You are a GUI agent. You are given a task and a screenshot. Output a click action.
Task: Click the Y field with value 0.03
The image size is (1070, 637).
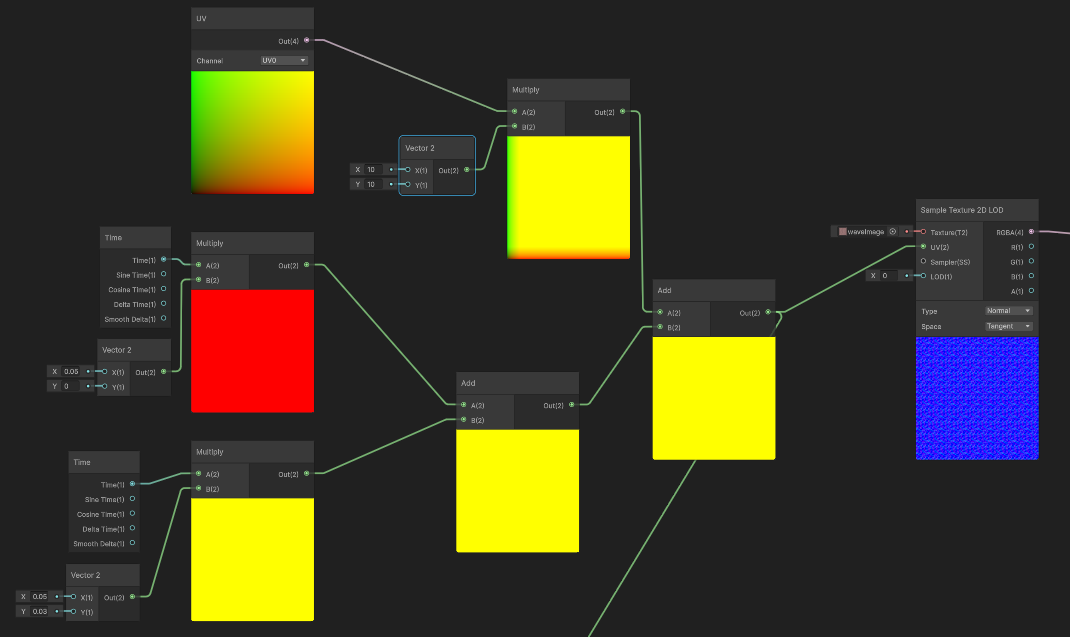[x=40, y=611]
